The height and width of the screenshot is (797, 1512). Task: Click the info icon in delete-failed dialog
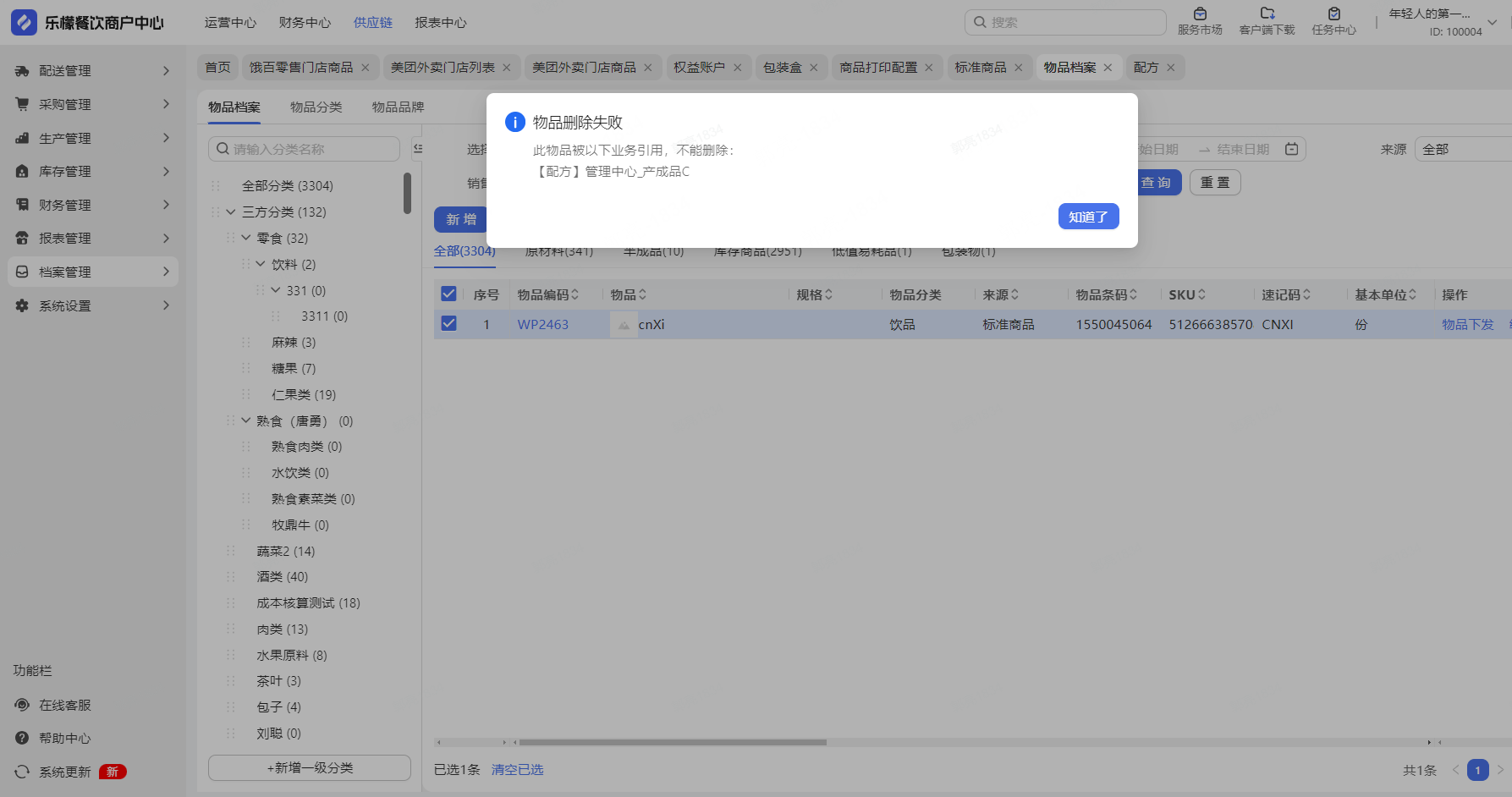pos(514,122)
